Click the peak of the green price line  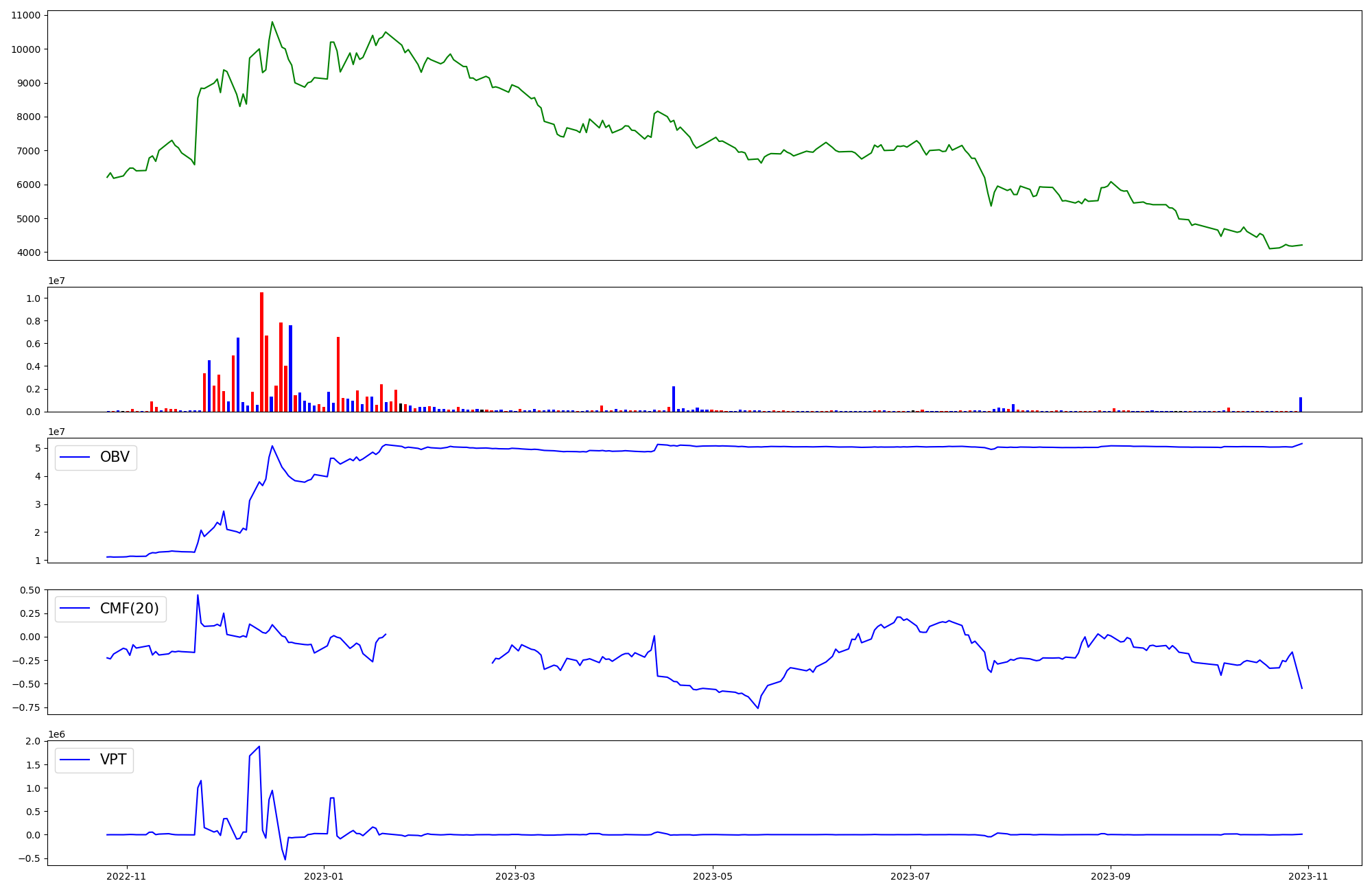click(272, 22)
